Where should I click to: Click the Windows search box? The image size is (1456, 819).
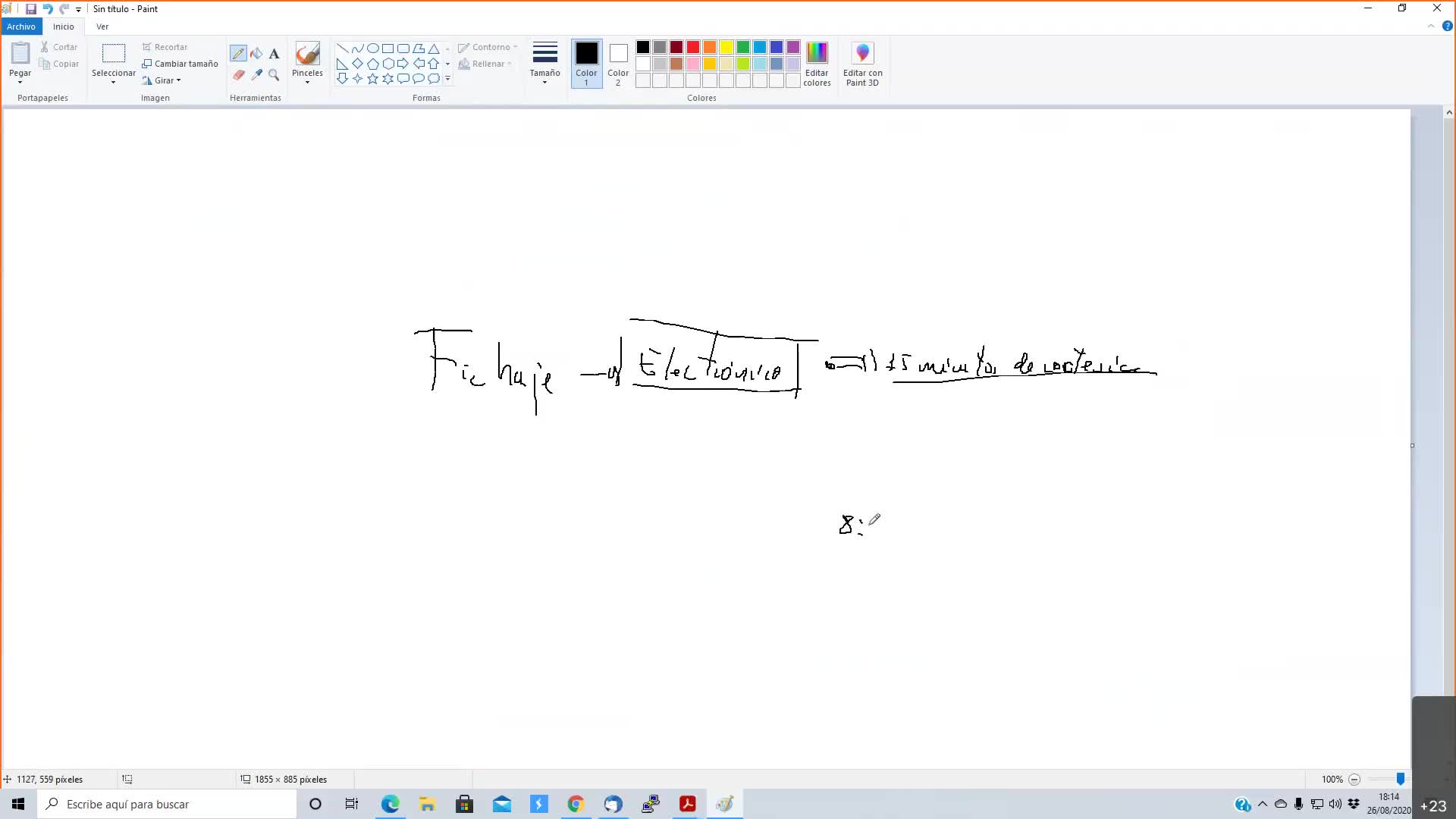[167, 804]
